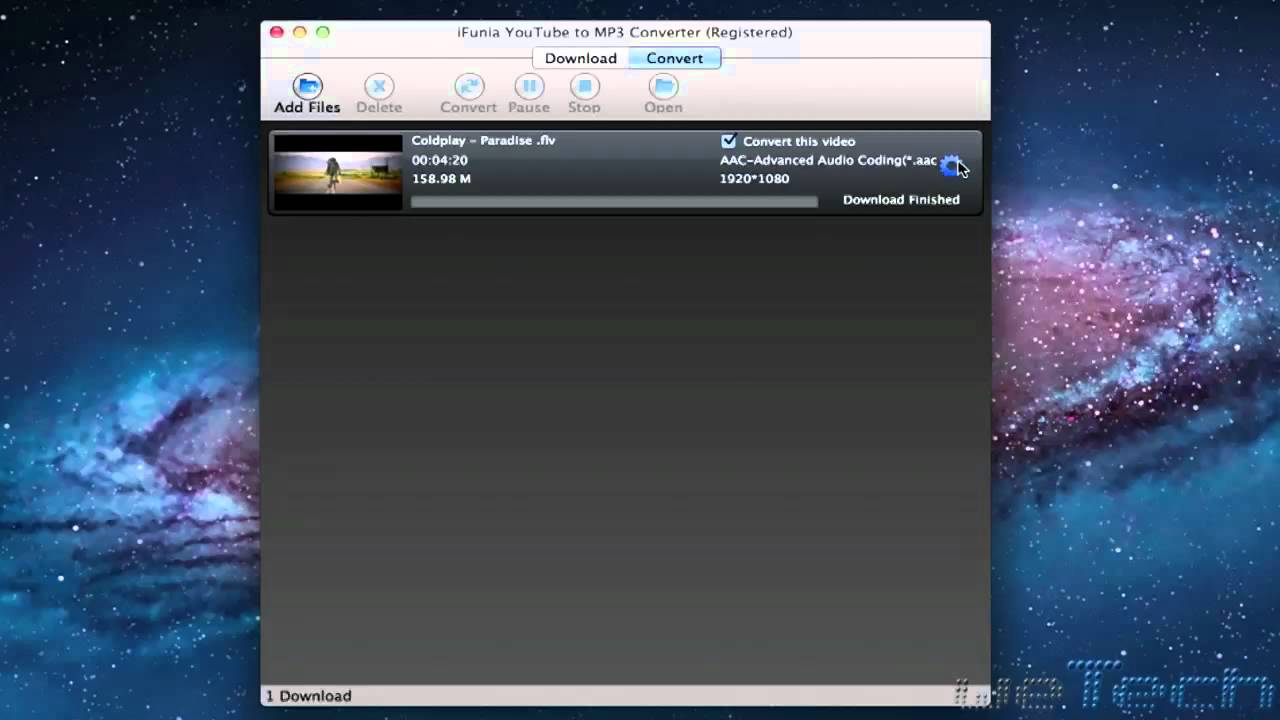Open output settings via the gear icon
The height and width of the screenshot is (720, 1280).
pos(950,164)
